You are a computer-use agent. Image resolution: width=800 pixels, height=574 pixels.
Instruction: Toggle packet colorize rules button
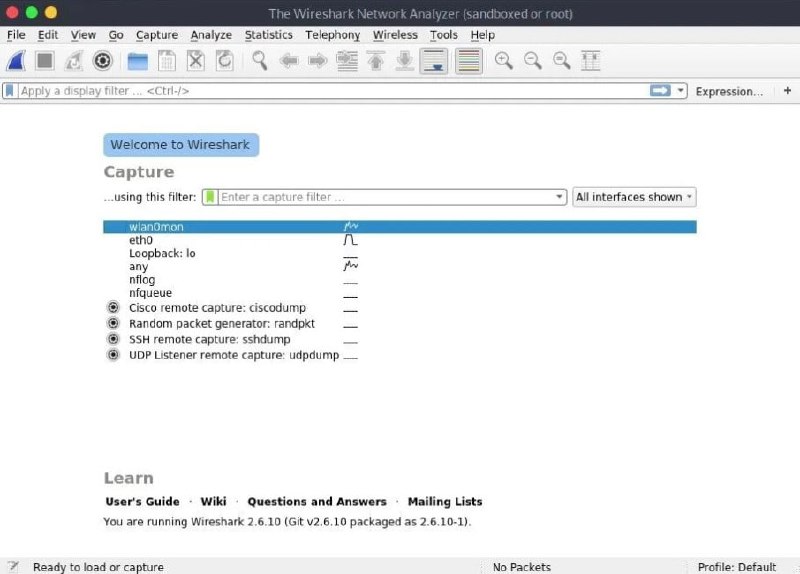(468, 61)
